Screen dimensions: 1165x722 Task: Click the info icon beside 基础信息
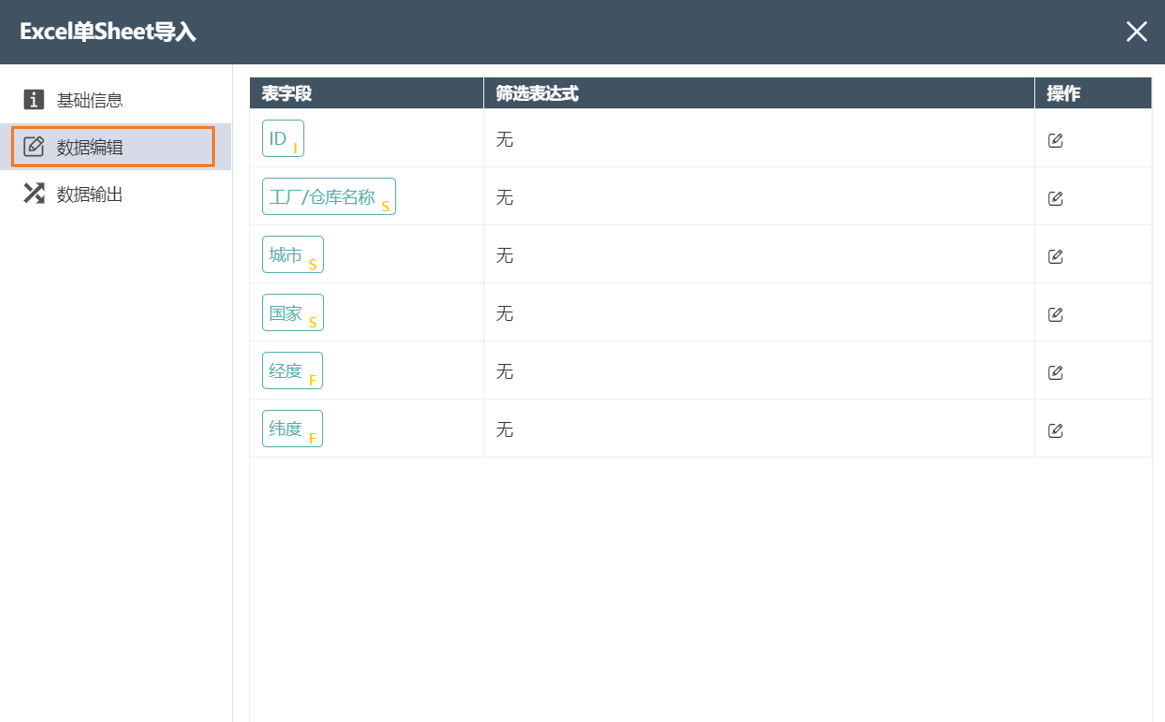pos(33,100)
